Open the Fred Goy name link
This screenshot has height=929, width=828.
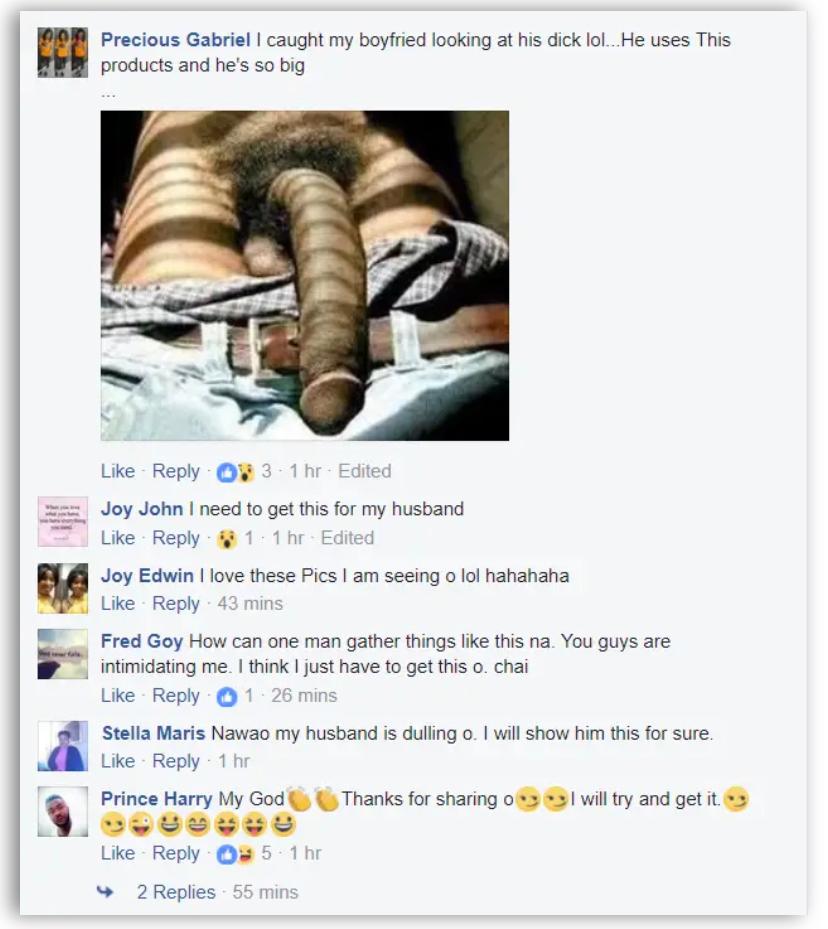coord(142,641)
